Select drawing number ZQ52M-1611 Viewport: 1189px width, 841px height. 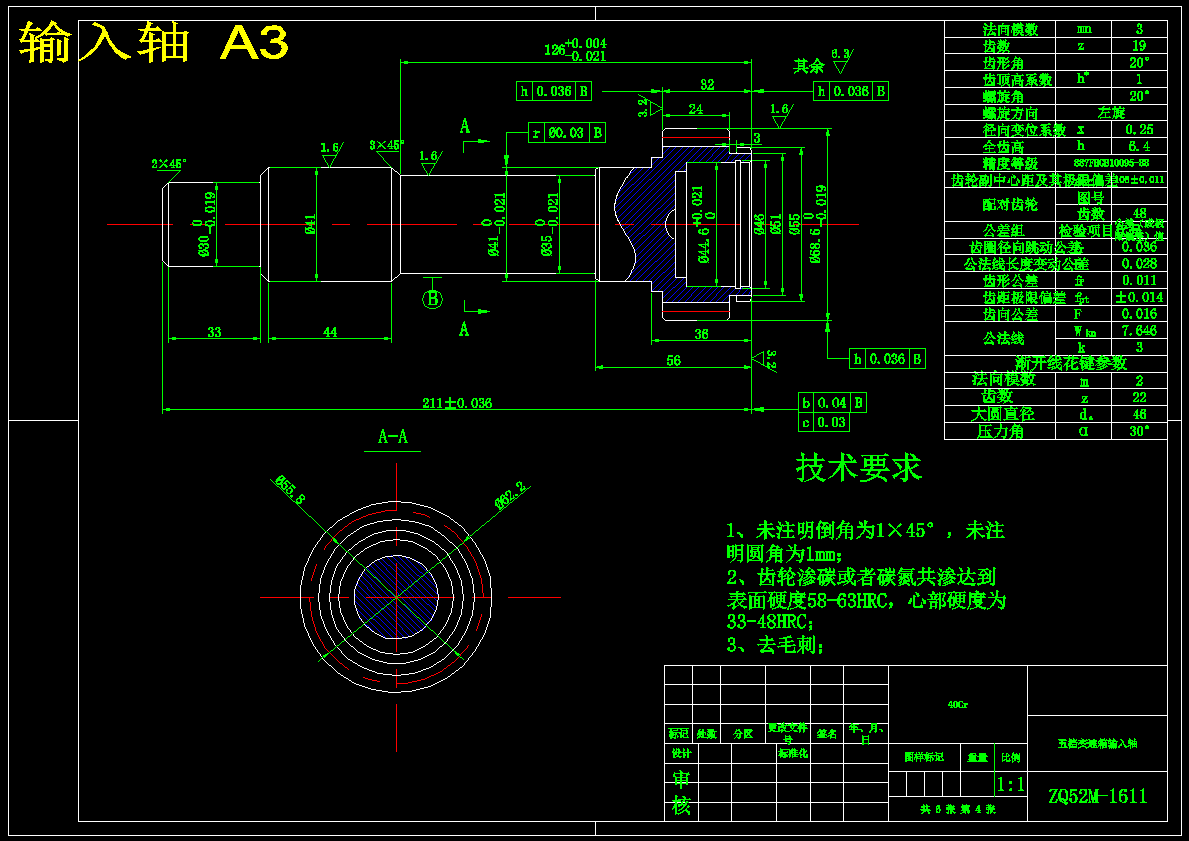1097,796
